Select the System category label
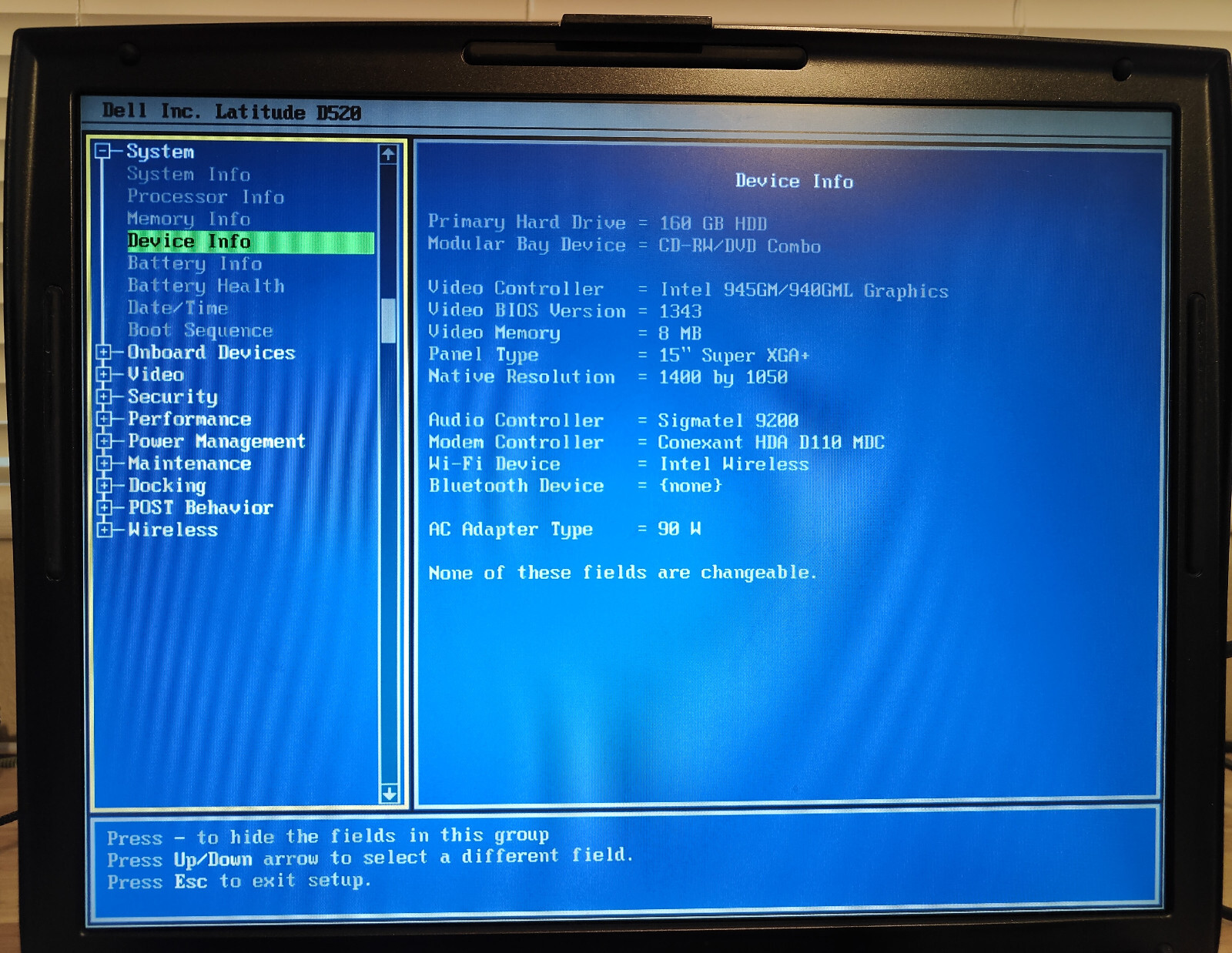 click(160, 152)
